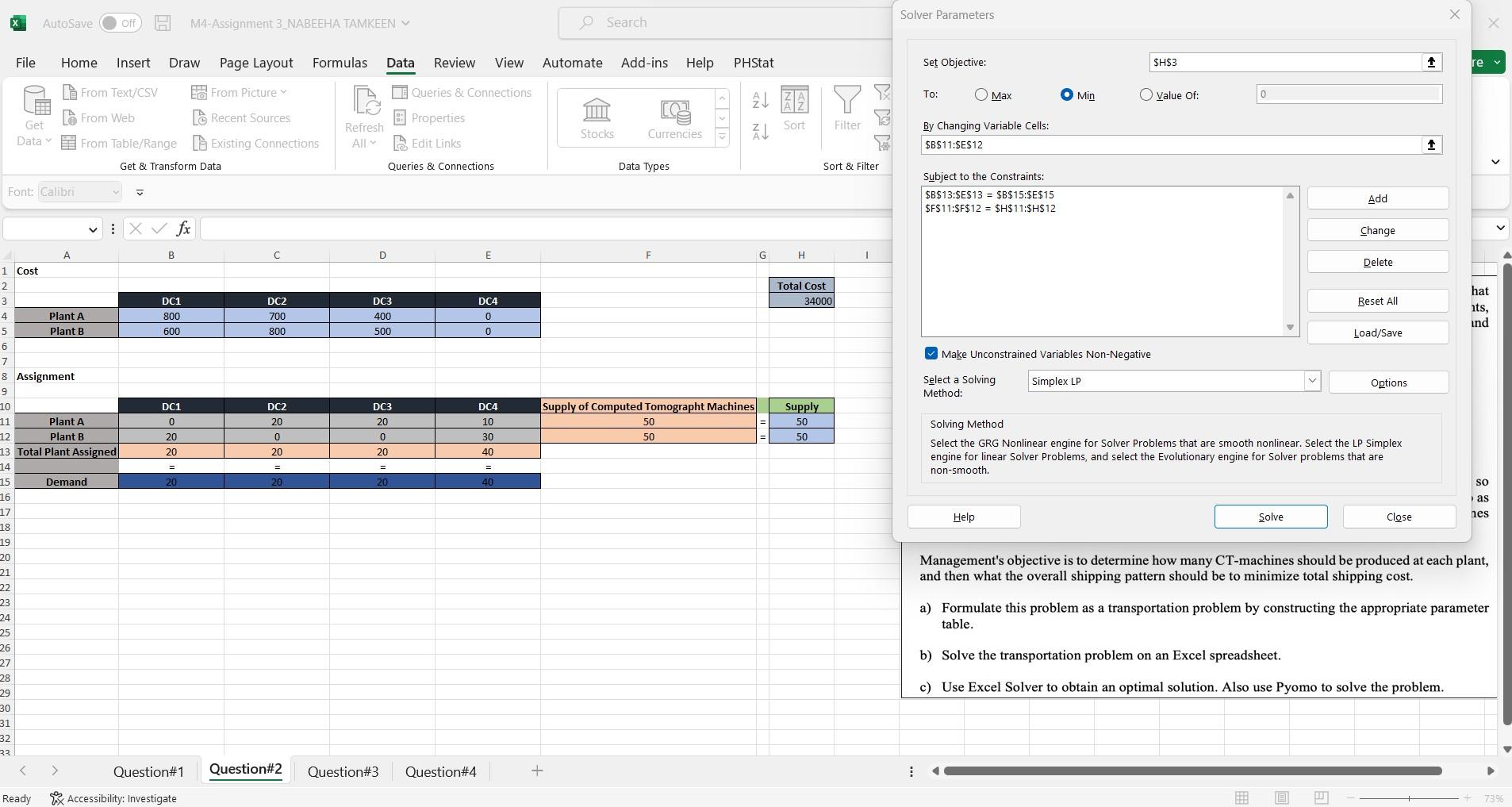This screenshot has width=1512, height=807.
Task: Click the Value Of input field
Action: click(x=1349, y=94)
